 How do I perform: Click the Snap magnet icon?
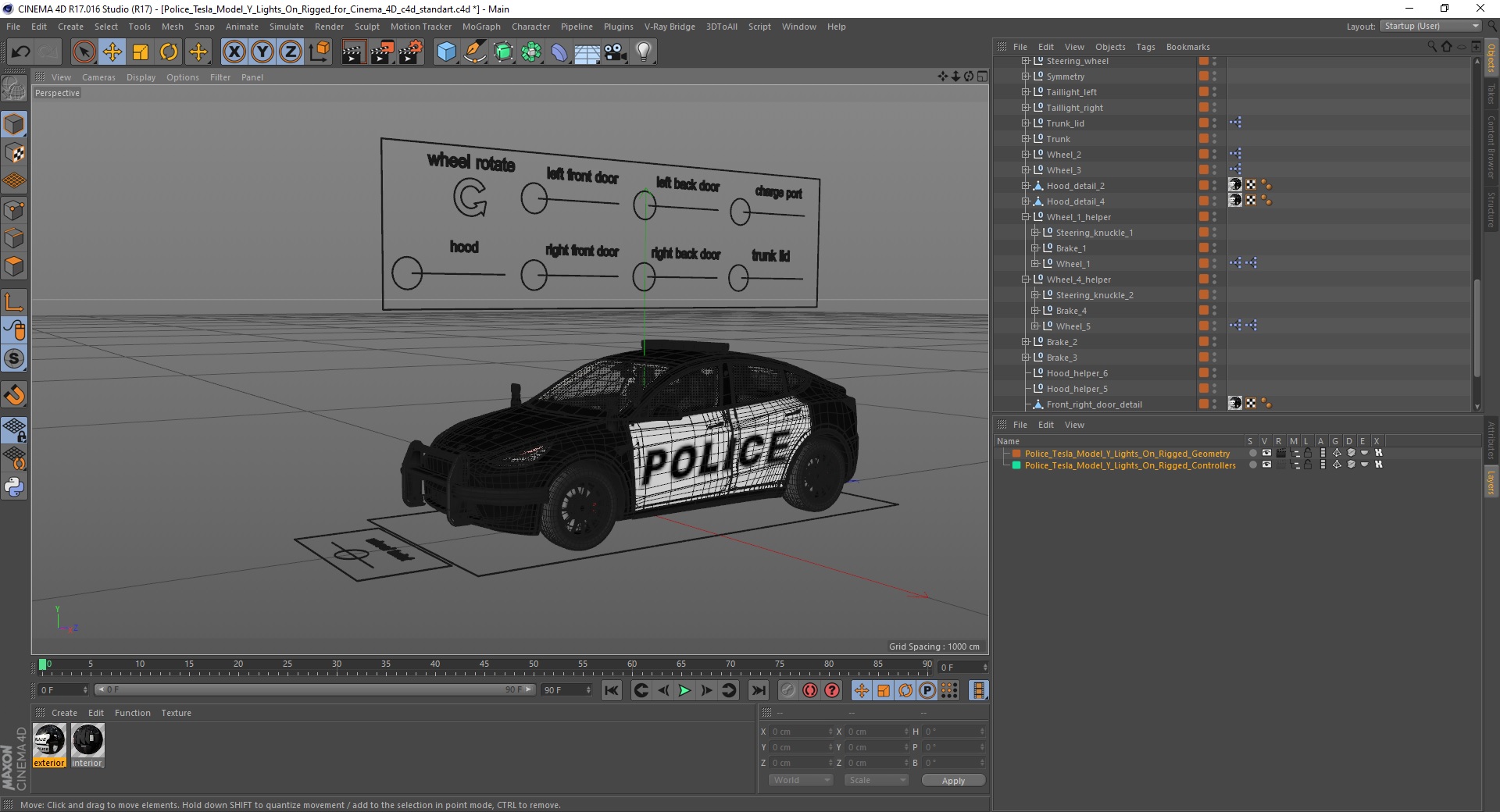pyautogui.click(x=14, y=395)
